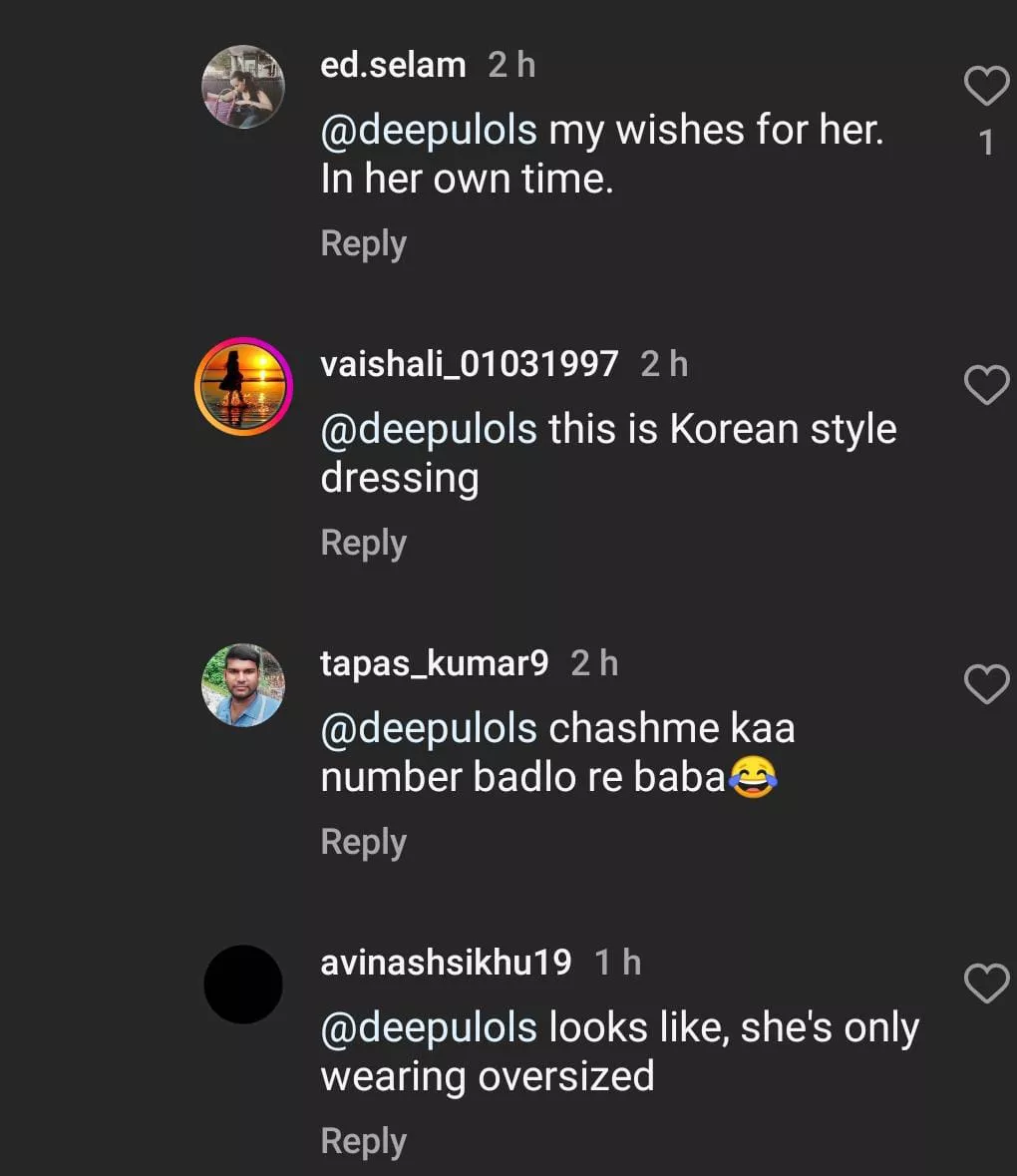
Task: Open ed.selam's profile picture
Action: 243,87
